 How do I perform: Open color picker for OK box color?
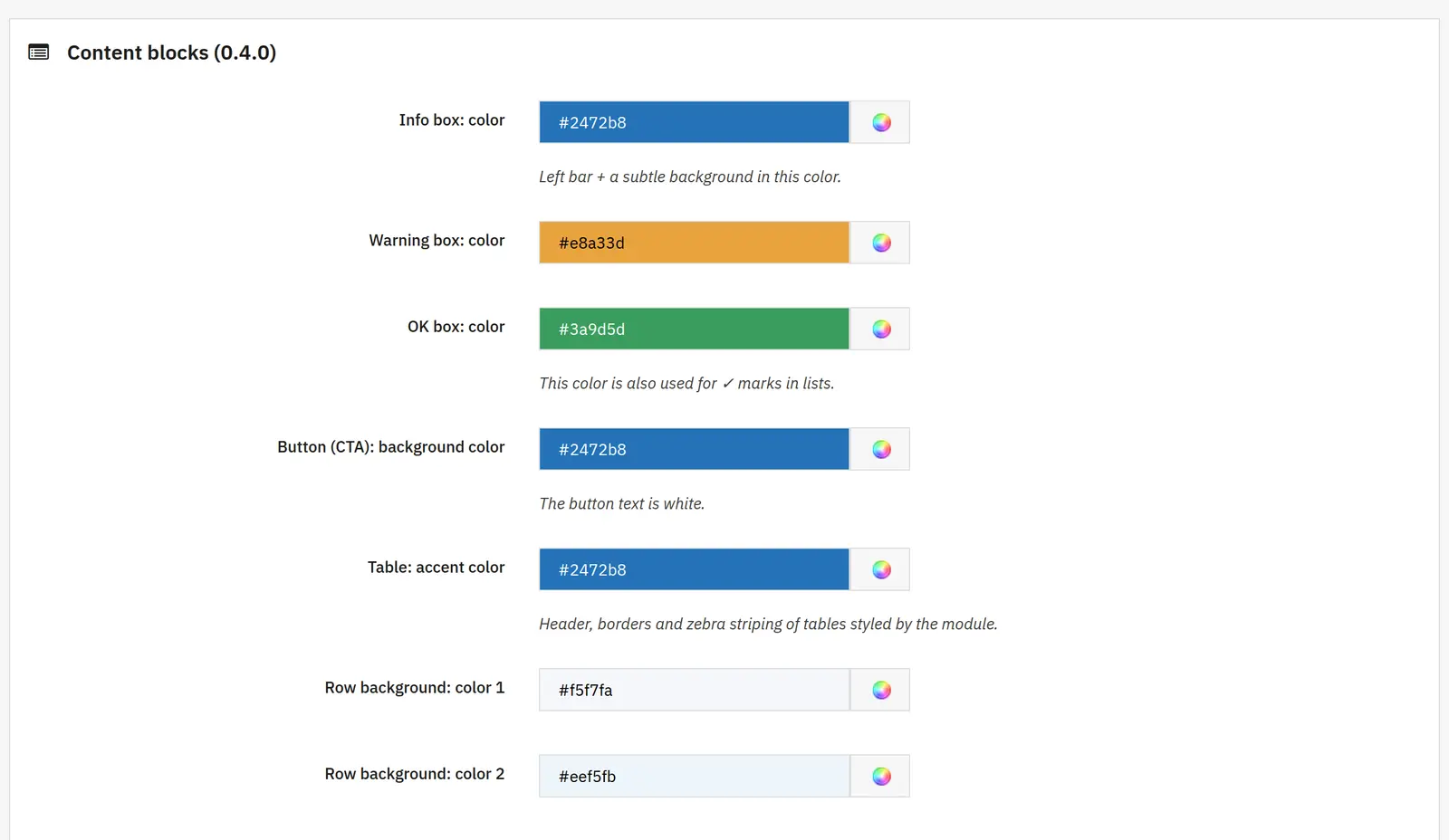click(880, 329)
